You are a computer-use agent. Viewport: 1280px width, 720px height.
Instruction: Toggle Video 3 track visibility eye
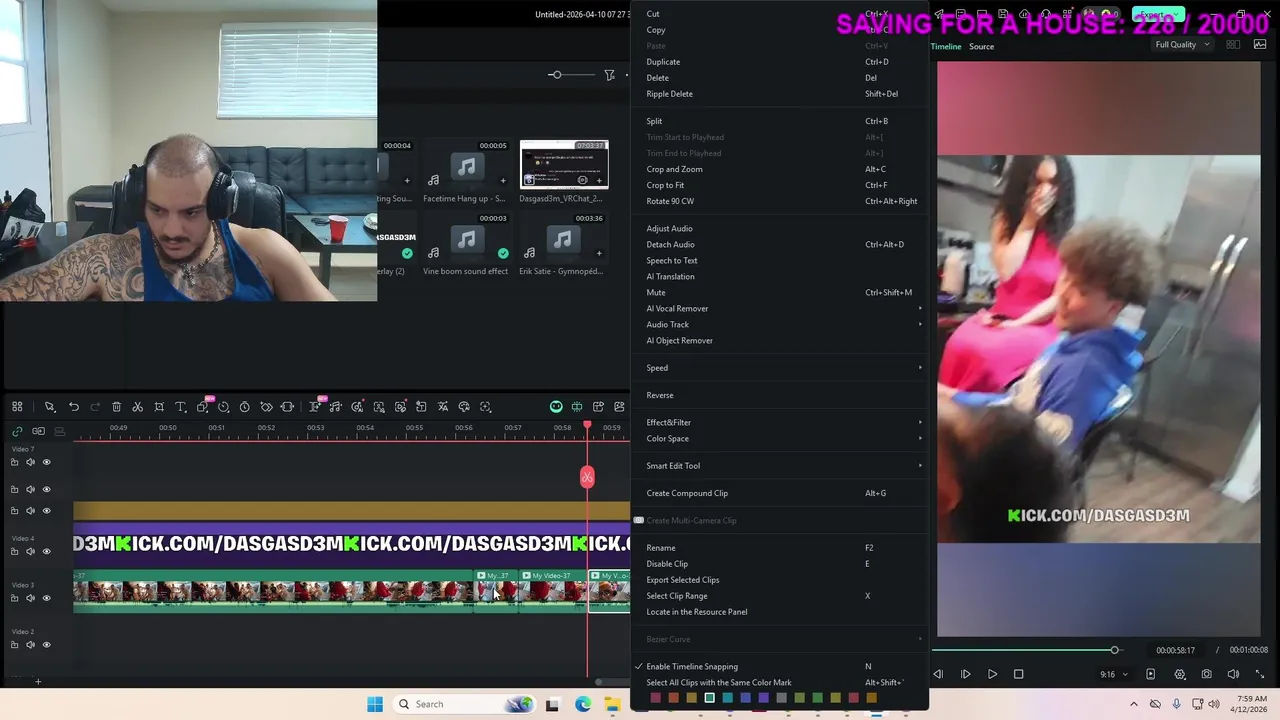(x=46, y=598)
